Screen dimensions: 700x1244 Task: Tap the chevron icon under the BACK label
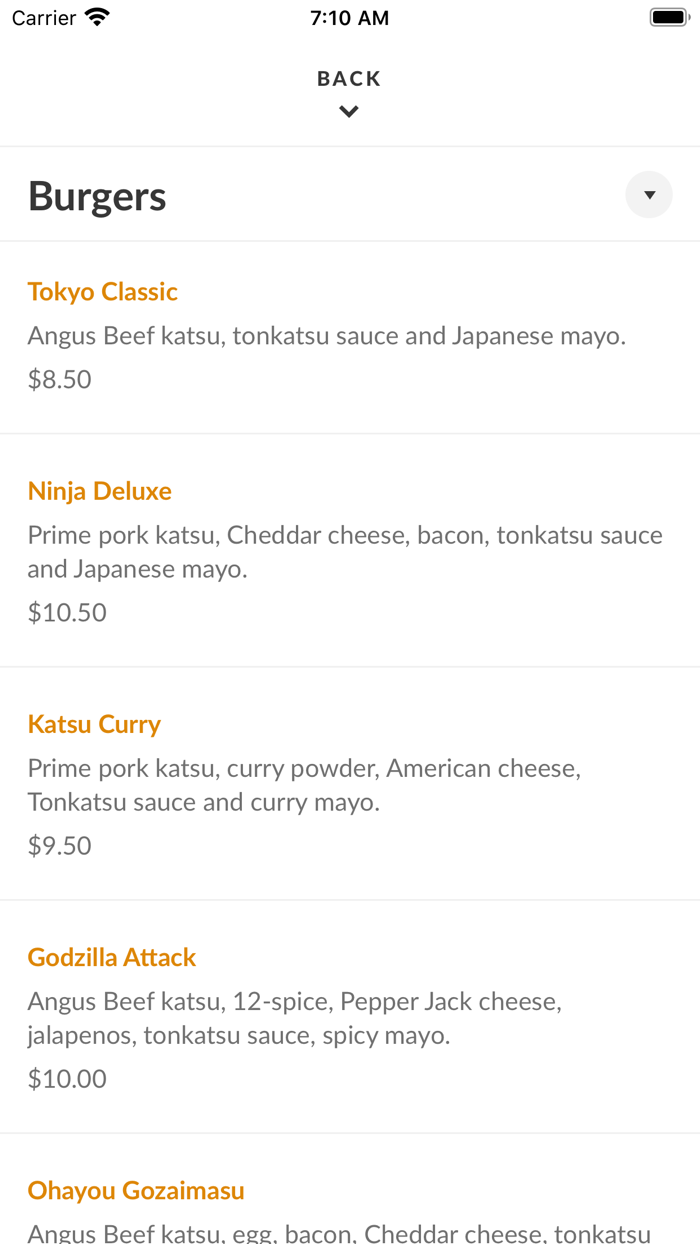pos(348,111)
